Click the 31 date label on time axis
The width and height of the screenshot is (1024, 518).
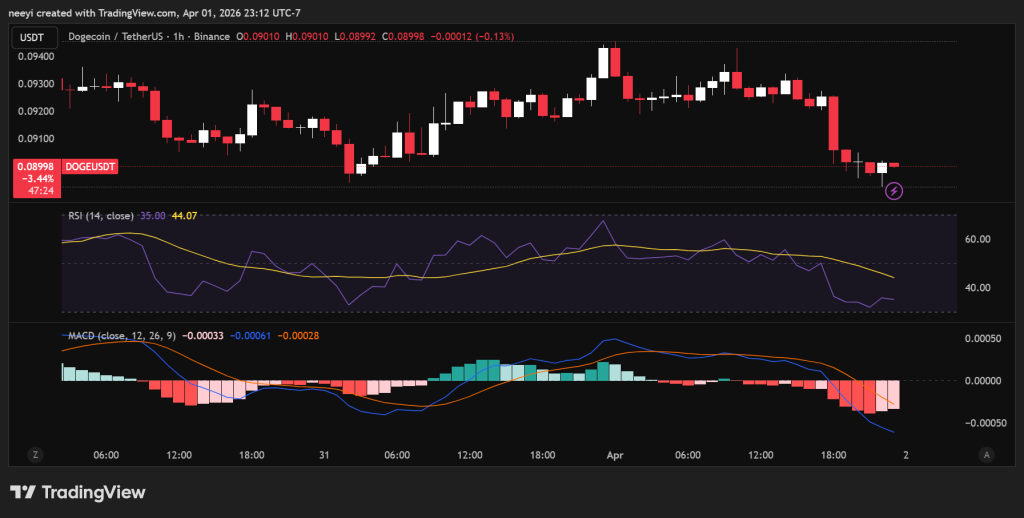click(x=324, y=455)
